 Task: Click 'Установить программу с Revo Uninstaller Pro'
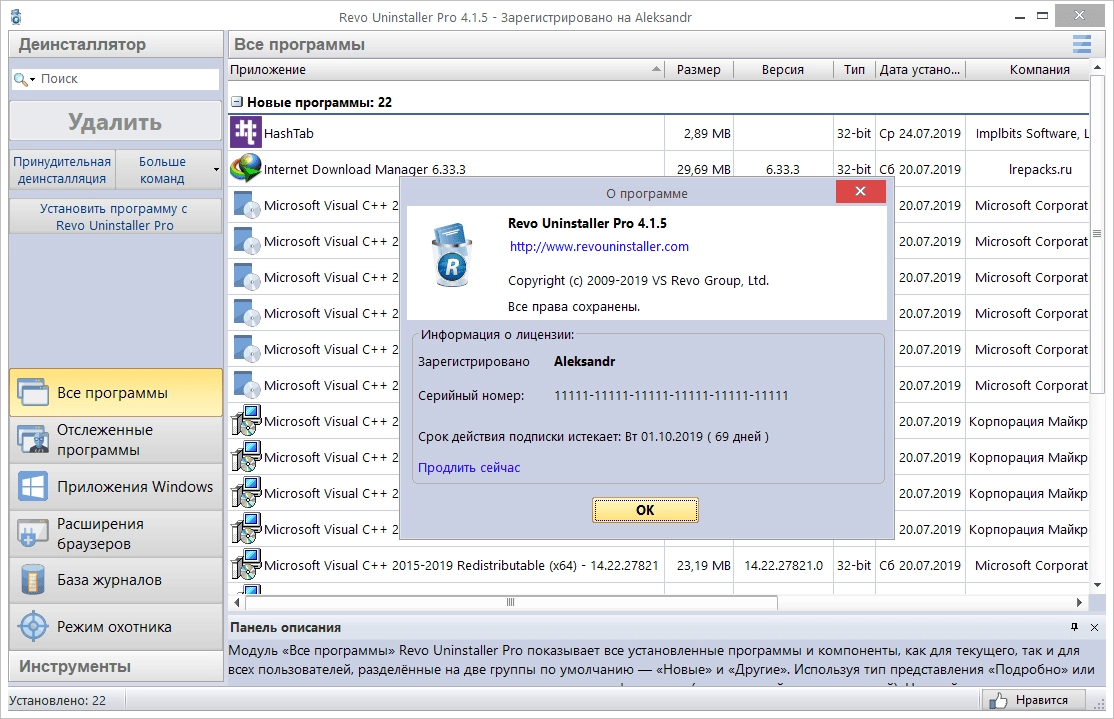[x=115, y=217]
